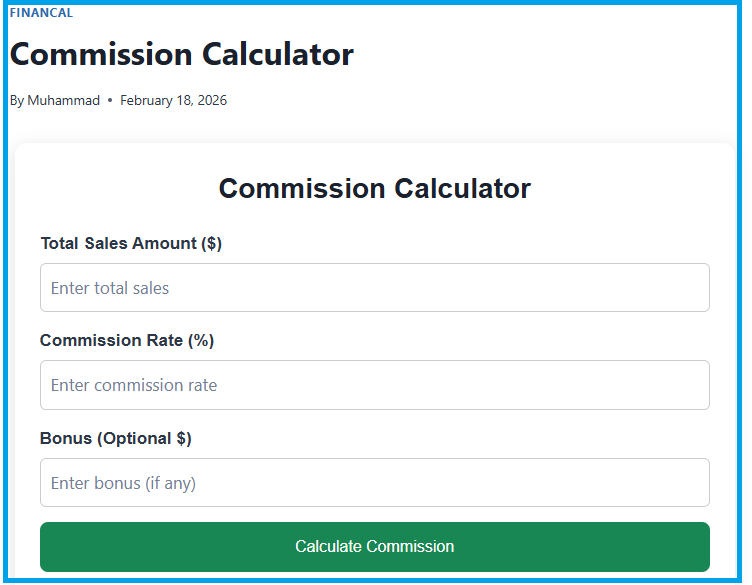Click the bullet separator between author and date
The height and width of the screenshot is (585, 752).
coord(110,100)
